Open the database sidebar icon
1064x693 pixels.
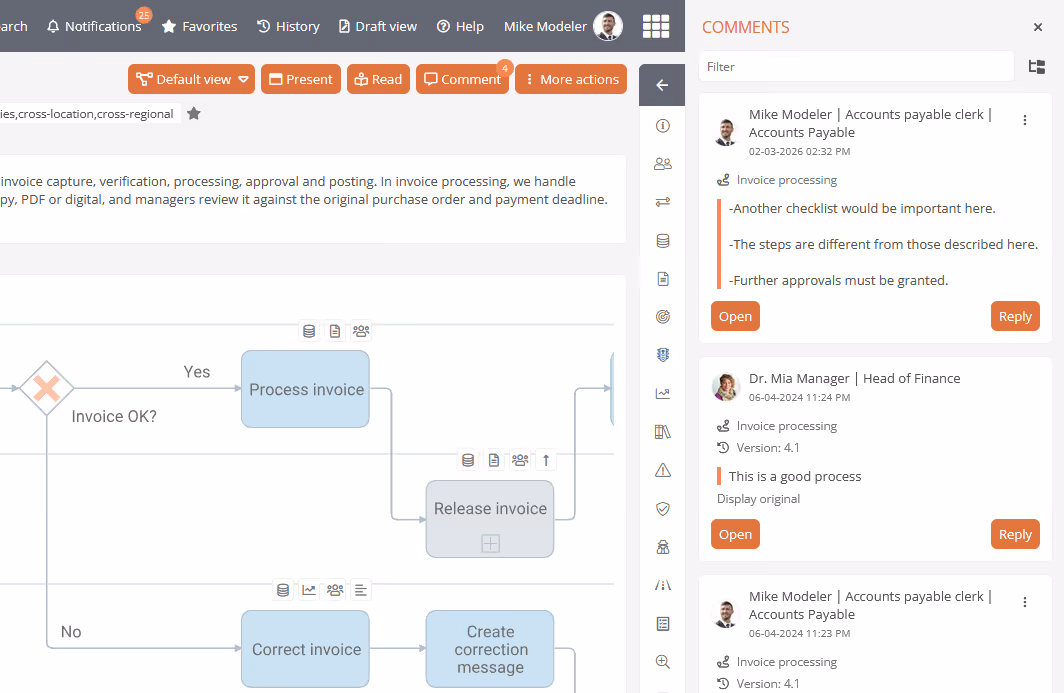(x=663, y=240)
